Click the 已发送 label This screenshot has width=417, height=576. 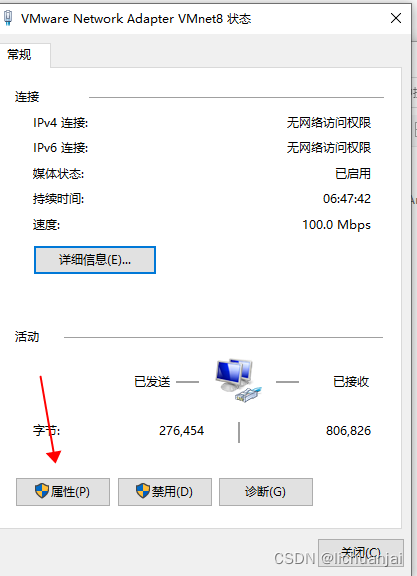(152, 382)
